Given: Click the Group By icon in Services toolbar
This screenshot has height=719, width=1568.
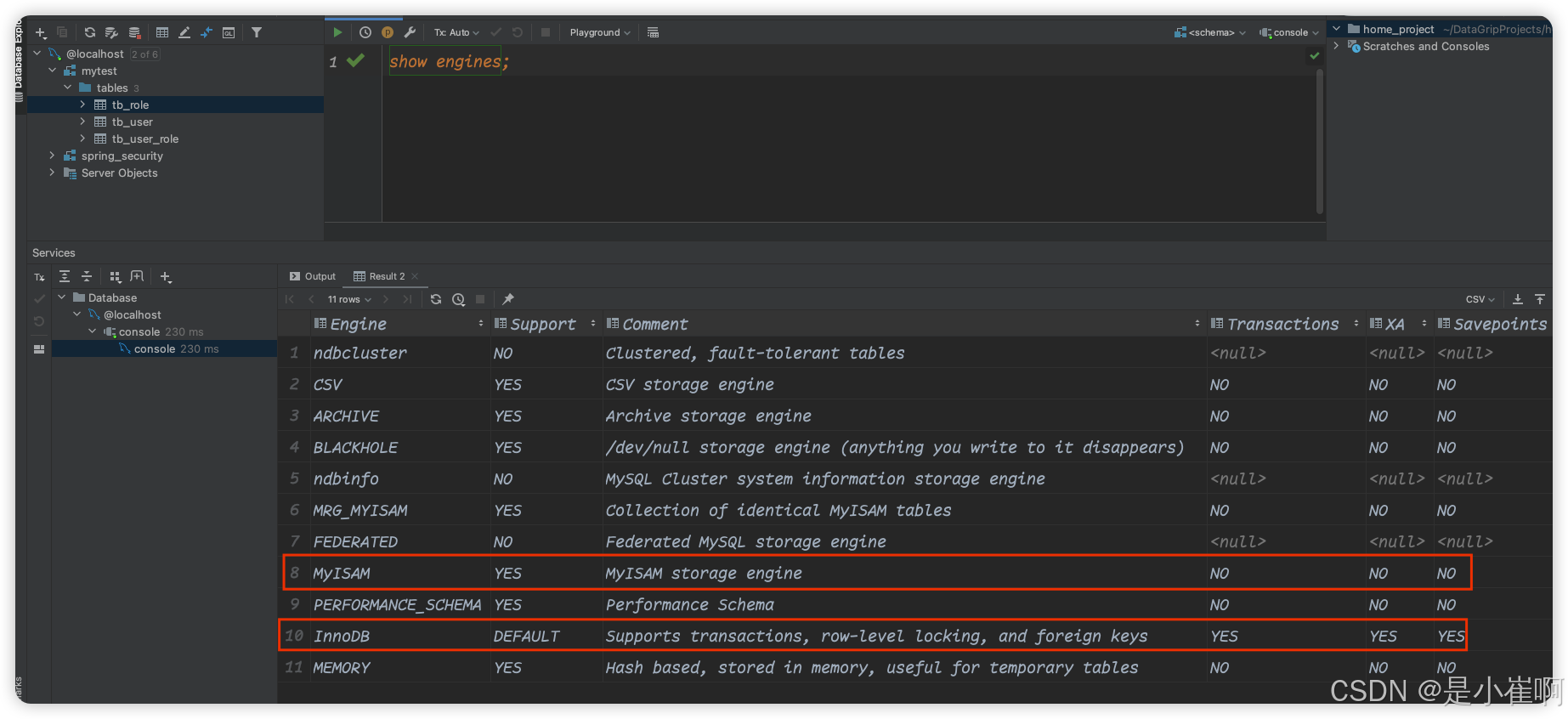Looking at the screenshot, I should pos(116,277).
